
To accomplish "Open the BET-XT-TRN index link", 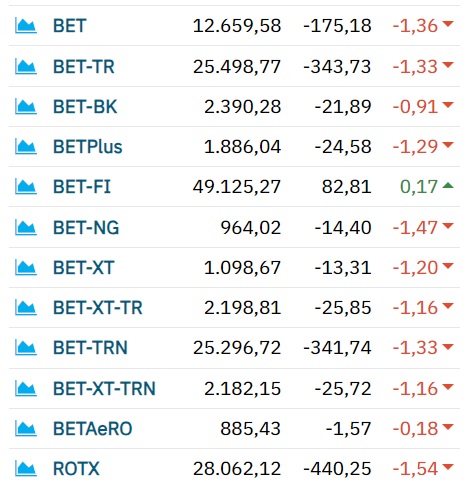I will pyautogui.click(x=104, y=389).
